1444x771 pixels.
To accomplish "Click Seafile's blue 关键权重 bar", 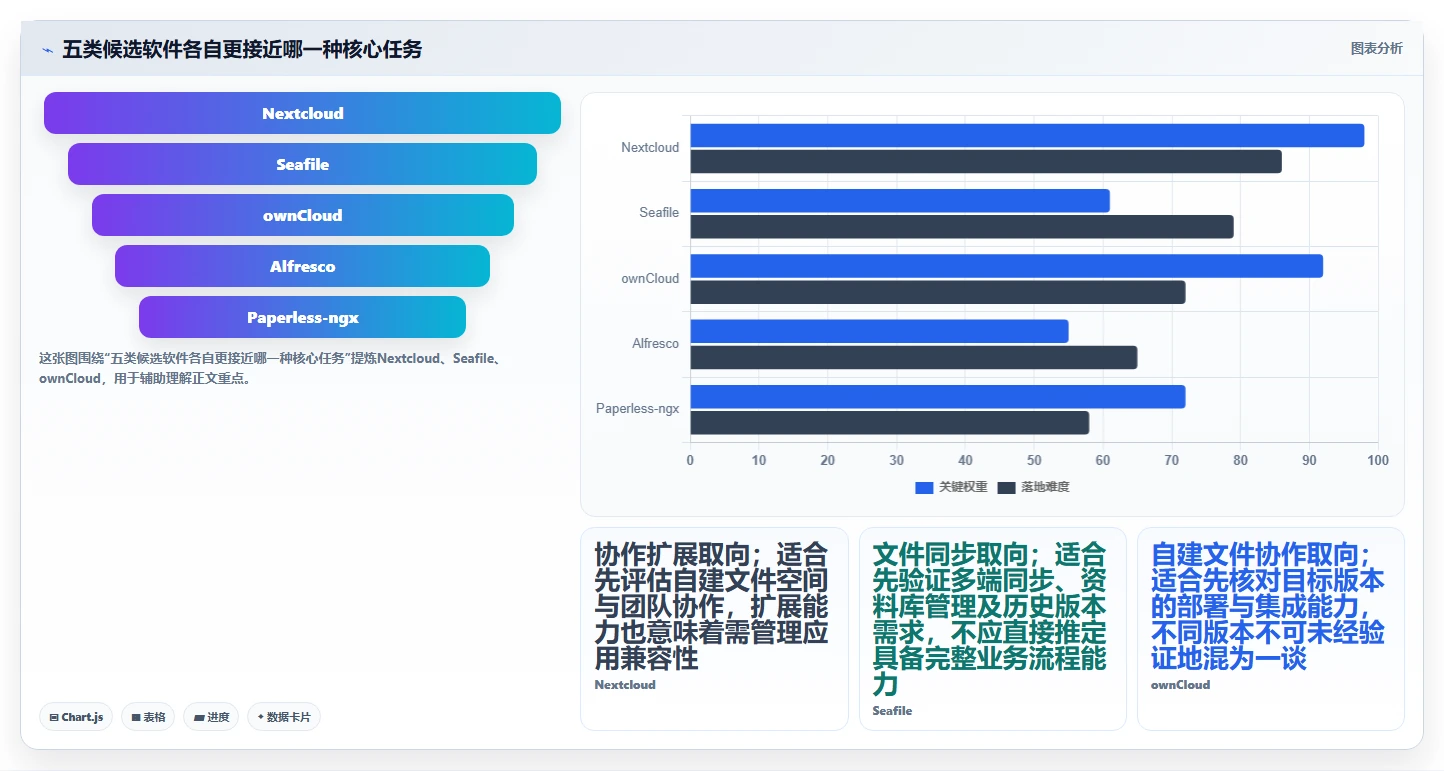I will pos(900,200).
